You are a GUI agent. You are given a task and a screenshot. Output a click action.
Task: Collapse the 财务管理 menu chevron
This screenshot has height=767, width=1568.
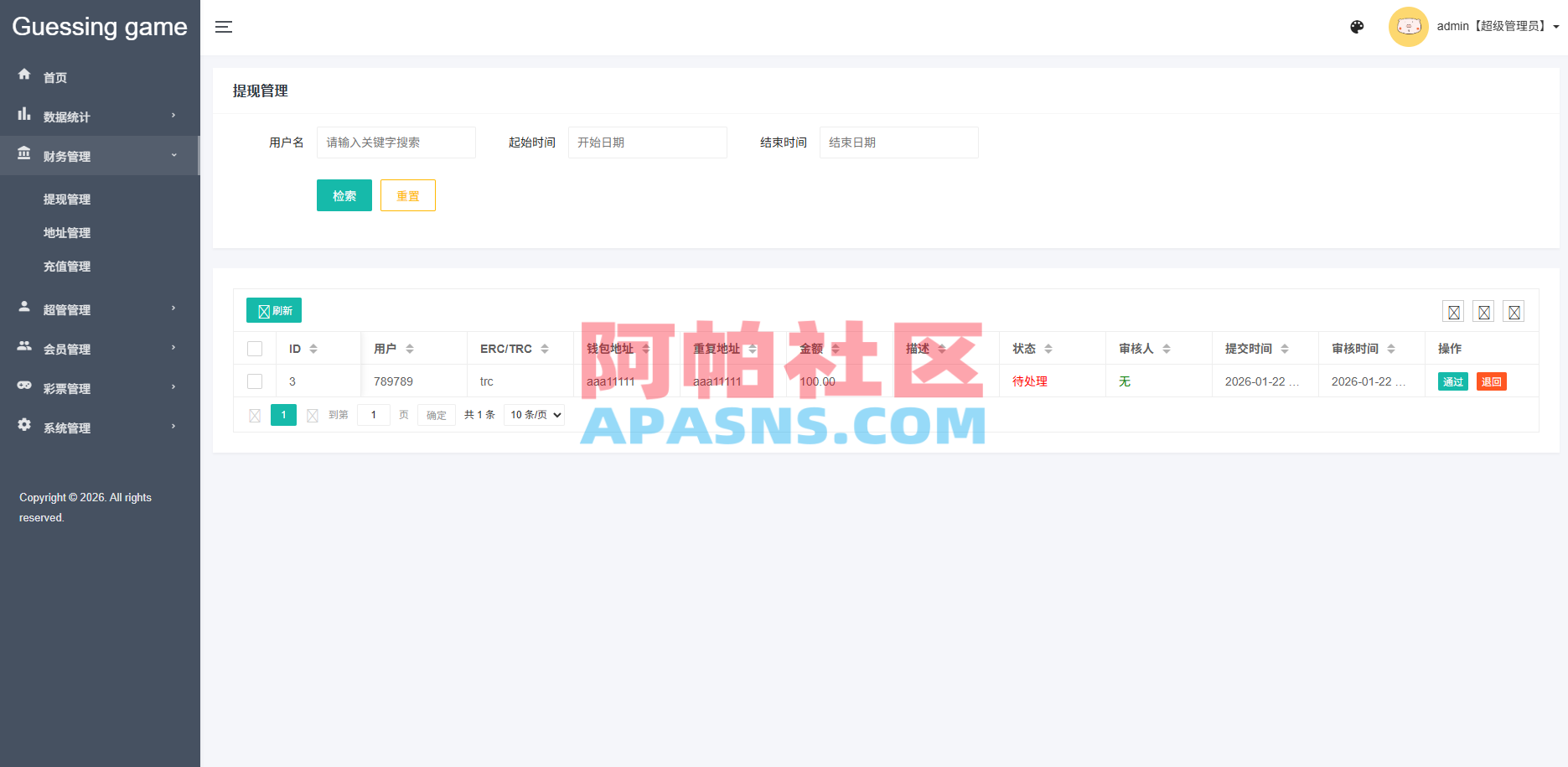click(x=173, y=155)
